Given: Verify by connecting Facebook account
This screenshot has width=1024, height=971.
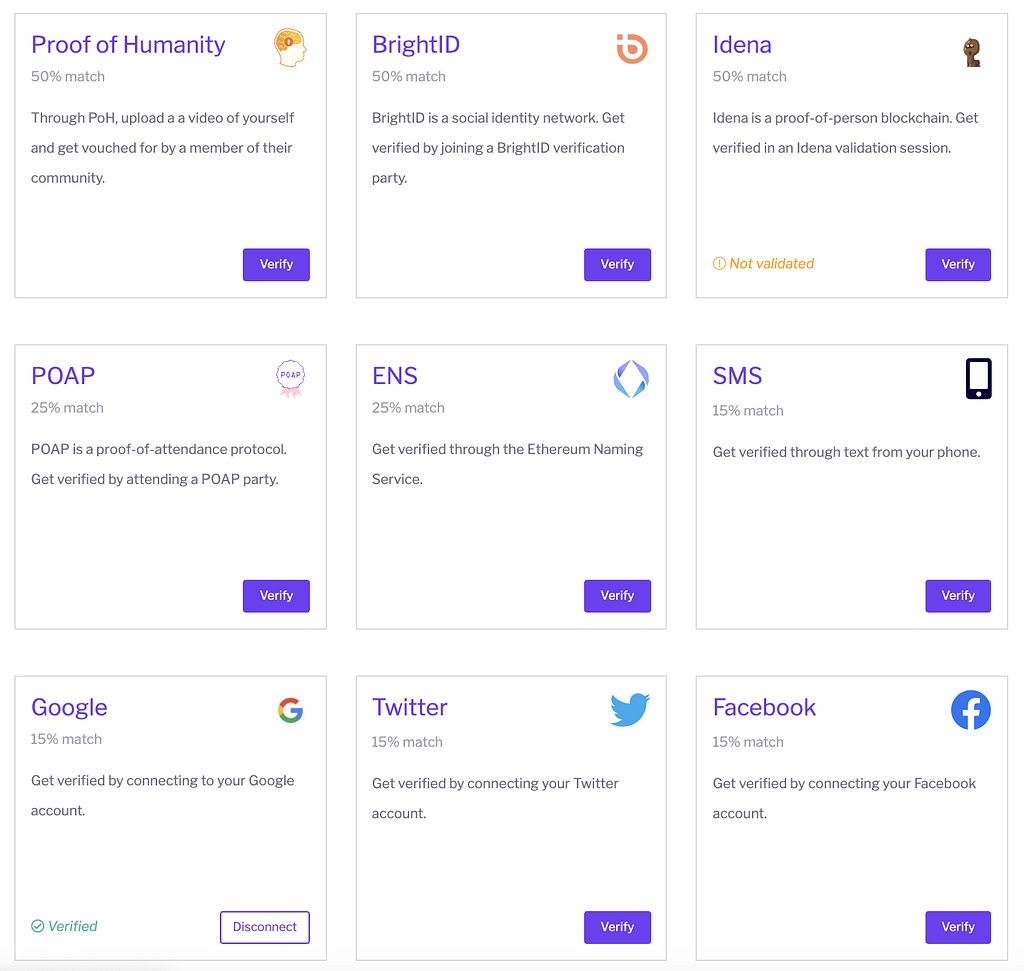Looking at the screenshot, I should point(957,927).
